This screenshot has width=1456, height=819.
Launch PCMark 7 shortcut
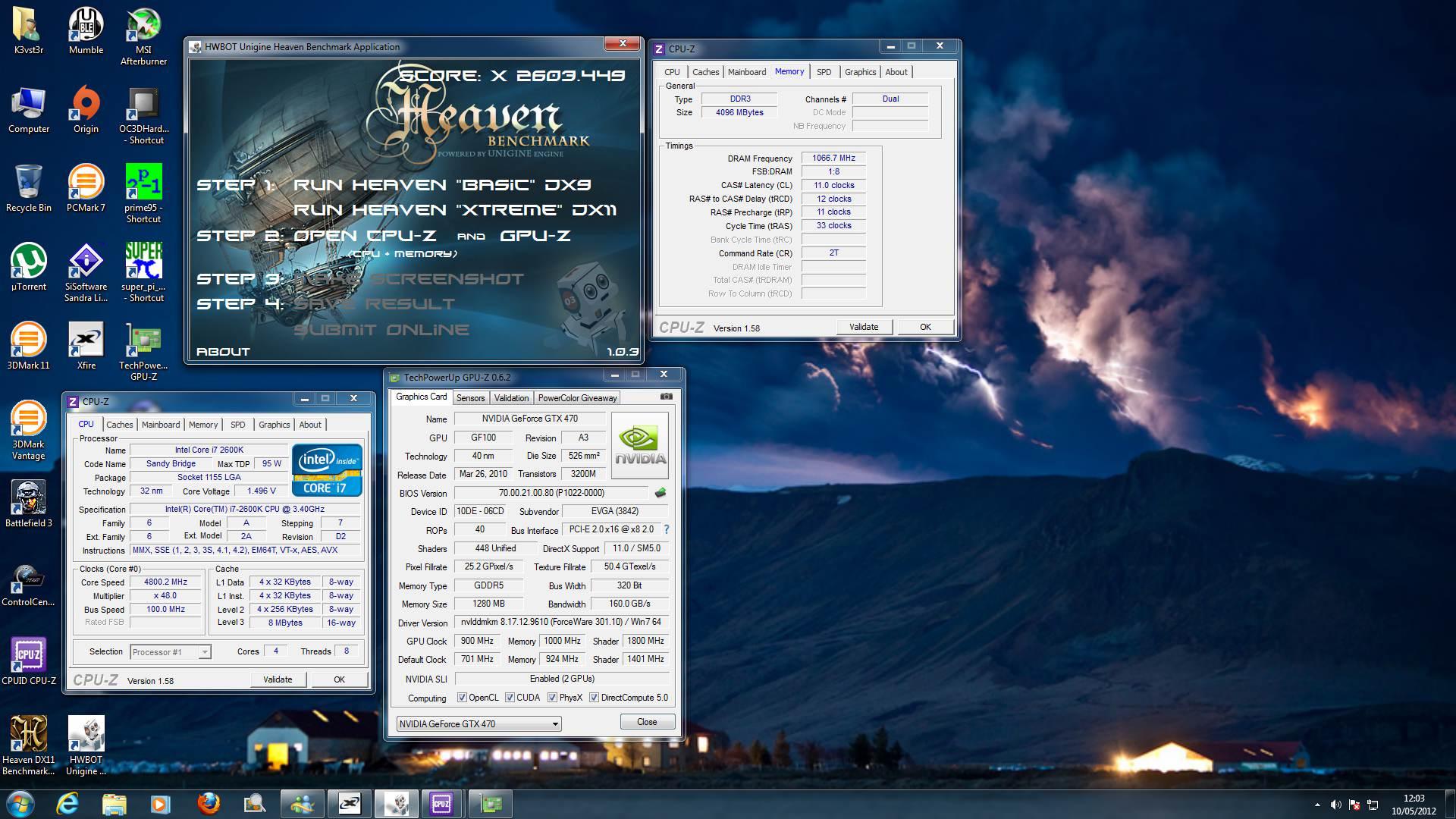(x=86, y=190)
